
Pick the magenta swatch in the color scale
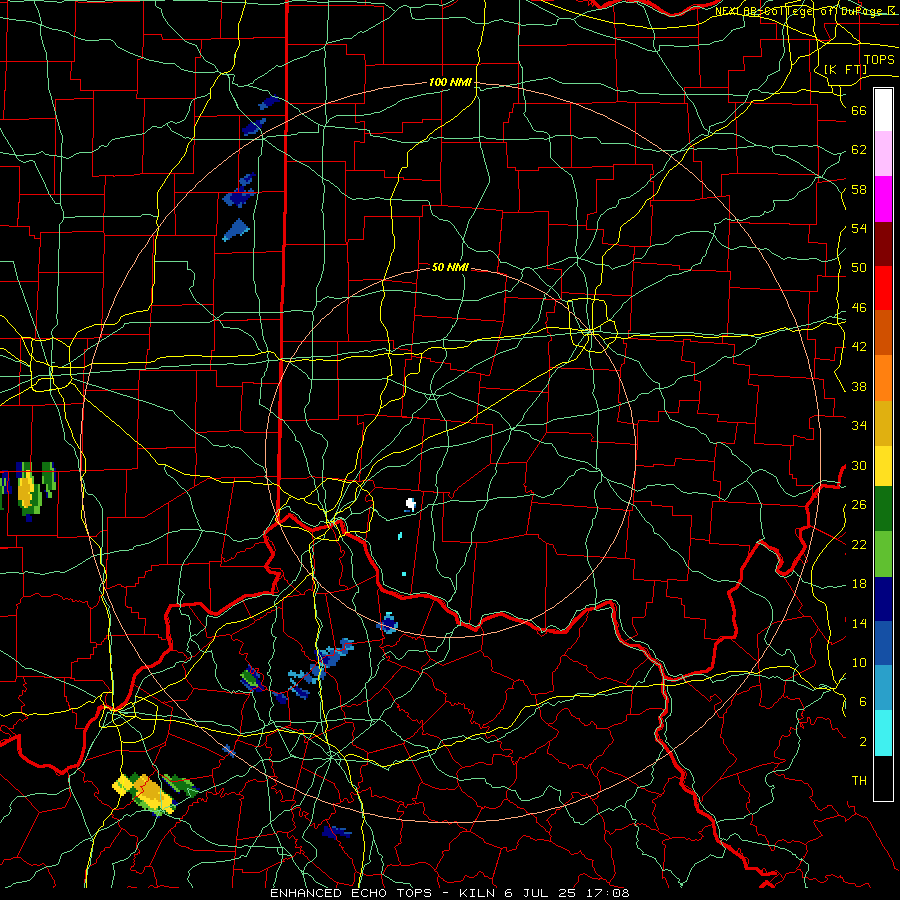[883, 199]
